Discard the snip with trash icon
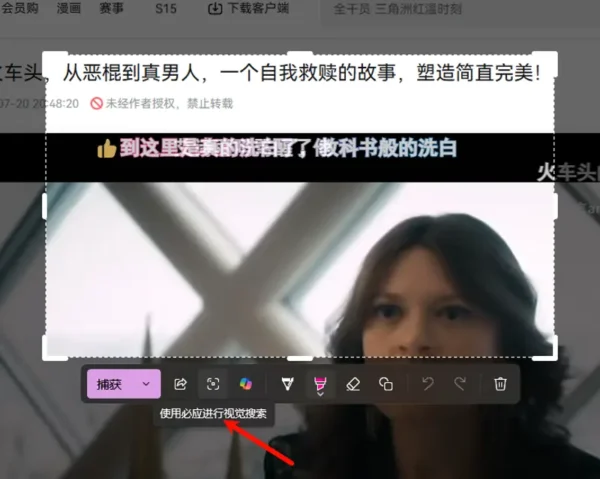 click(x=500, y=384)
